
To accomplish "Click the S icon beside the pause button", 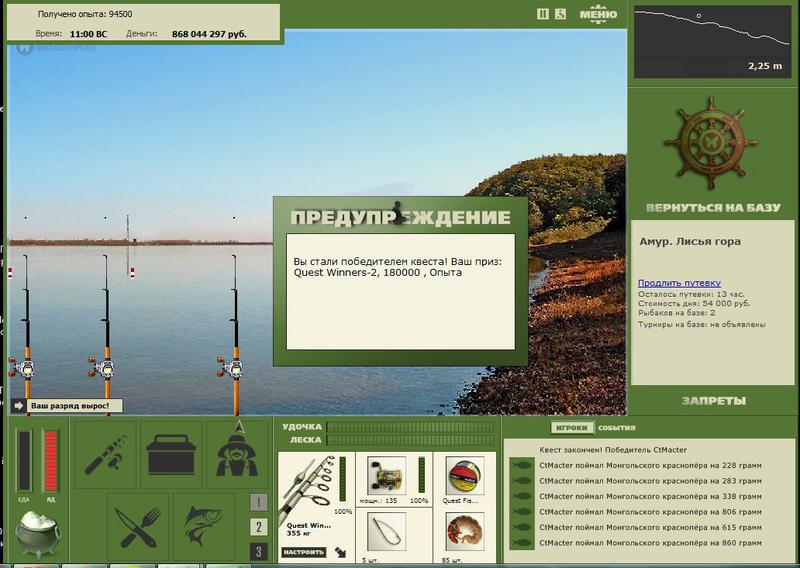I will [x=560, y=14].
